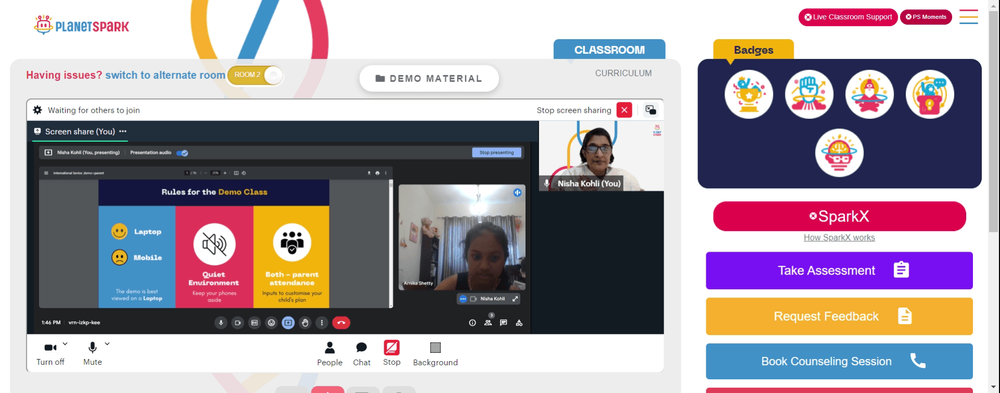Switch to the CURRICULUM tab
This screenshot has height=393, width=1000.
click(623, 73)
